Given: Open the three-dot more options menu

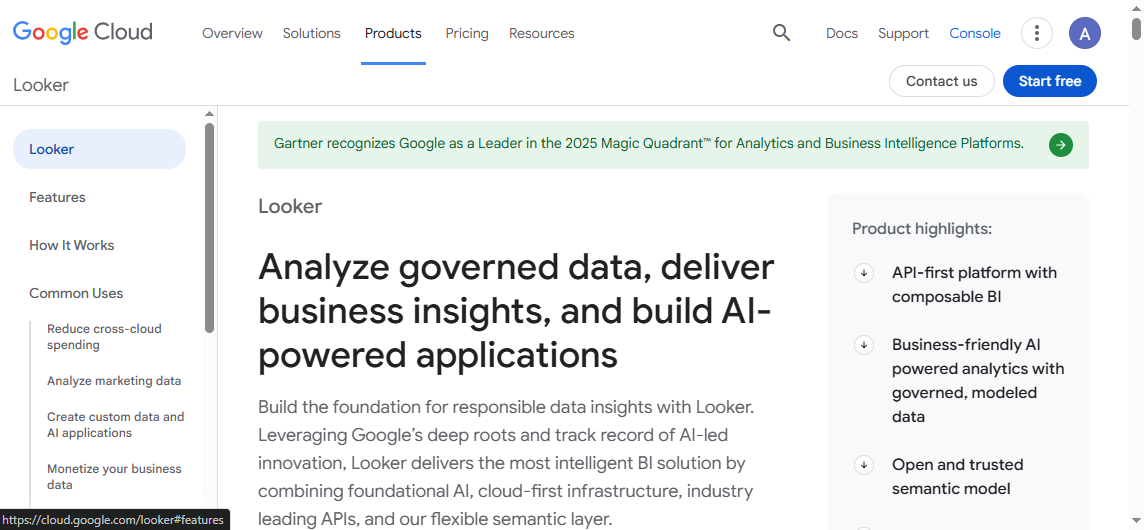Looking at the screenshot, I should coord(1036,33).
